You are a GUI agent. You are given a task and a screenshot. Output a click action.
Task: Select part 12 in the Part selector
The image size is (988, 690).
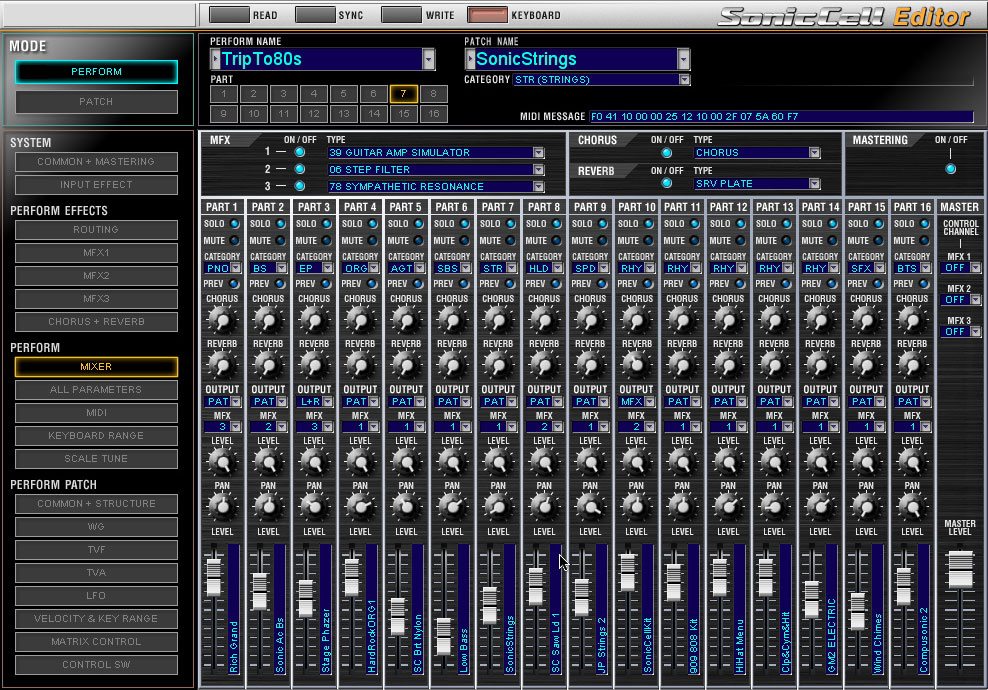coord(313,113)
